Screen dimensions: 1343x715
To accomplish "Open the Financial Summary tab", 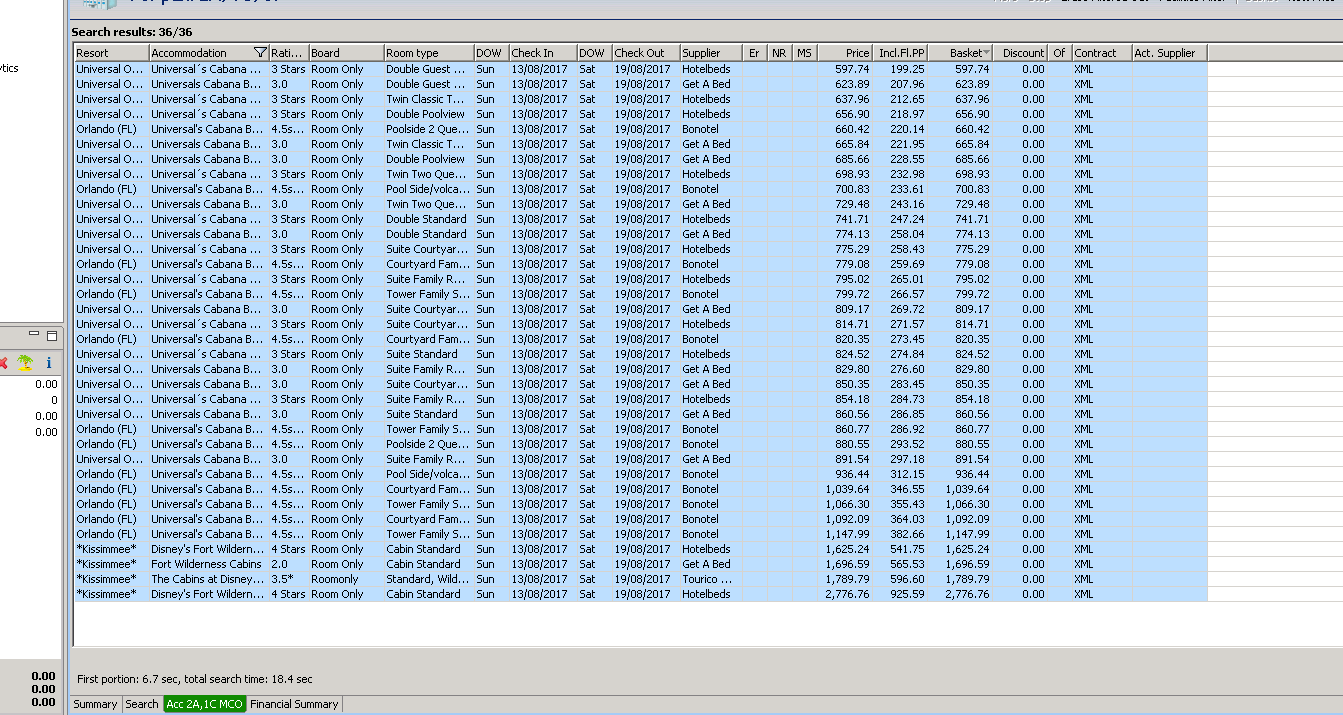I will (294, 704).
